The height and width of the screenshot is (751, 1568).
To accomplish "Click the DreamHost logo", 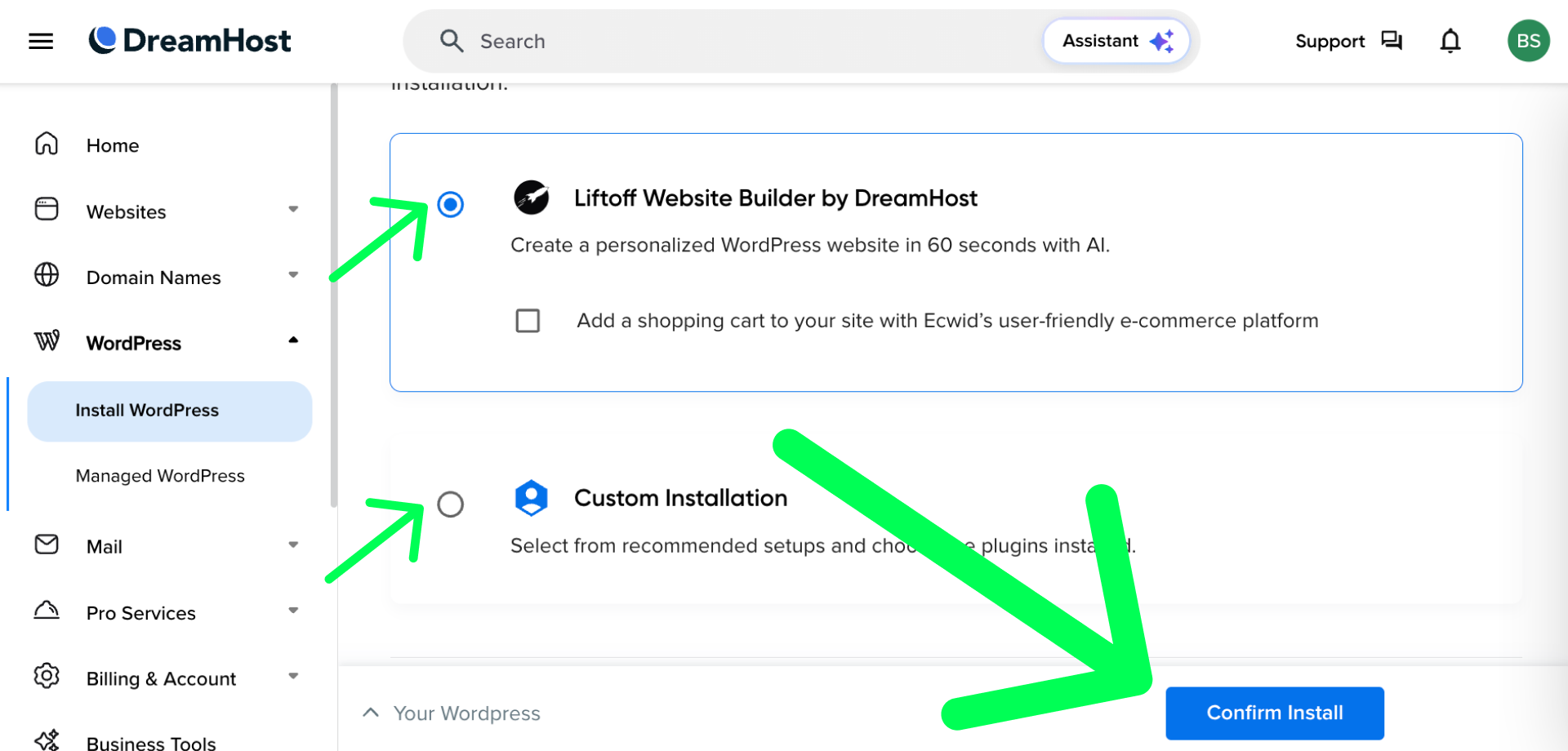I will point(189,41).
